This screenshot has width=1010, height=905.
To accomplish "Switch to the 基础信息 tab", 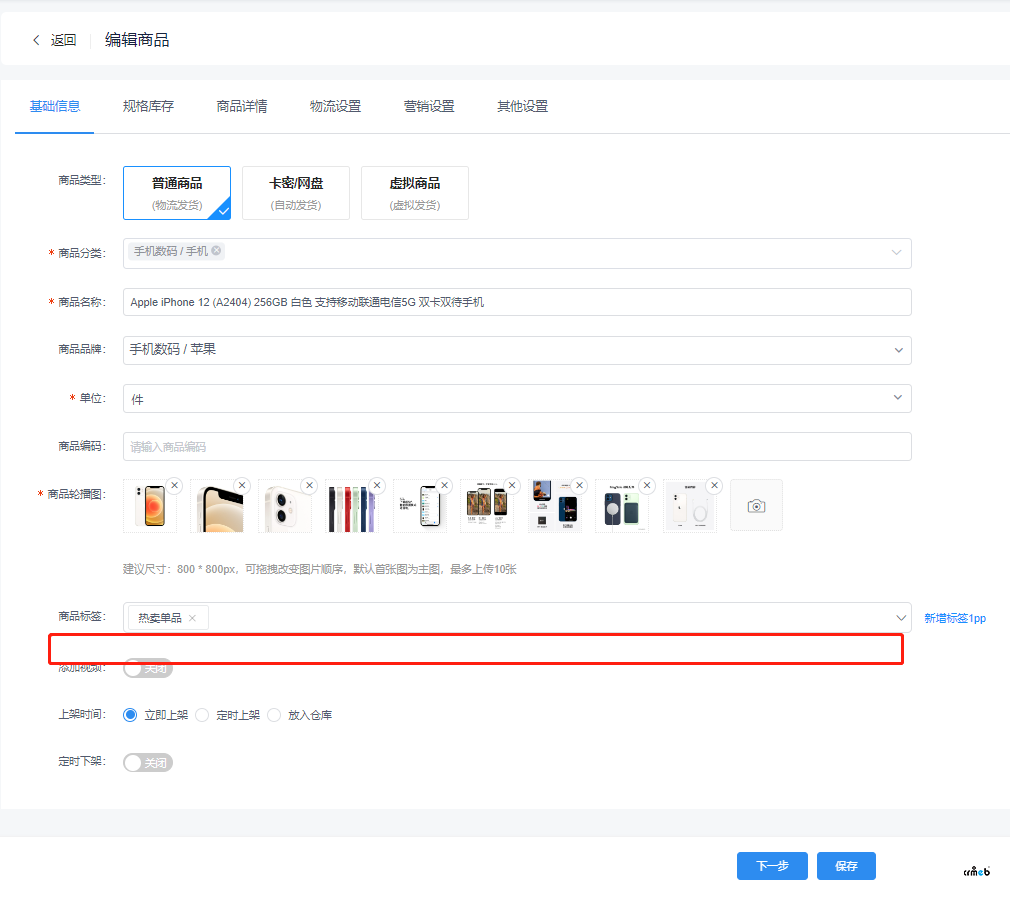I will (x=55, y=106).
